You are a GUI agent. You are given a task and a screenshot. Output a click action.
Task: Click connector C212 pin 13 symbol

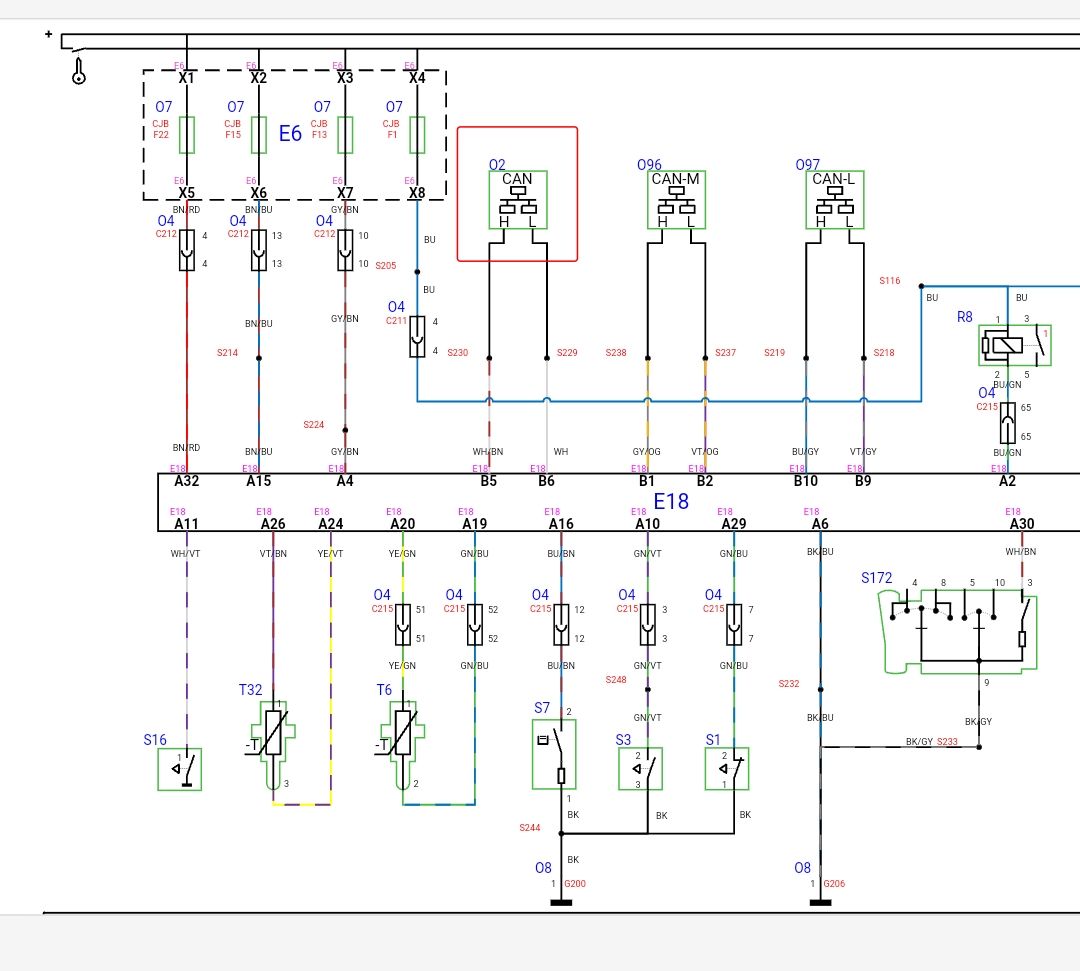259,250
